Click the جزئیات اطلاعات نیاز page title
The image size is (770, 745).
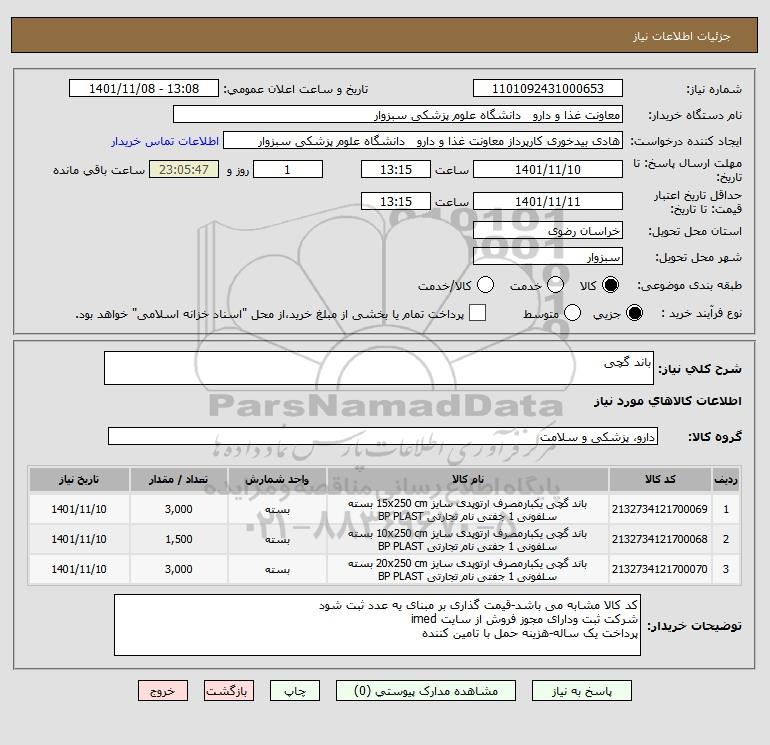pyautogui.click(x=682, y=36)
